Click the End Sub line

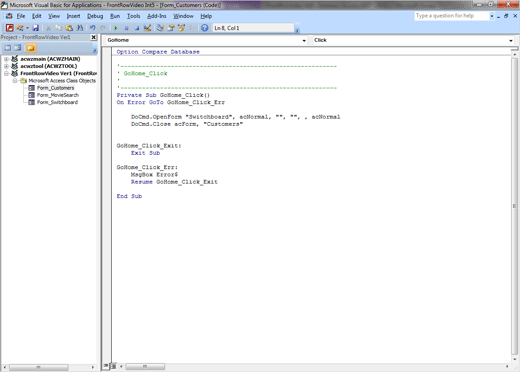(x=129, y=196)
